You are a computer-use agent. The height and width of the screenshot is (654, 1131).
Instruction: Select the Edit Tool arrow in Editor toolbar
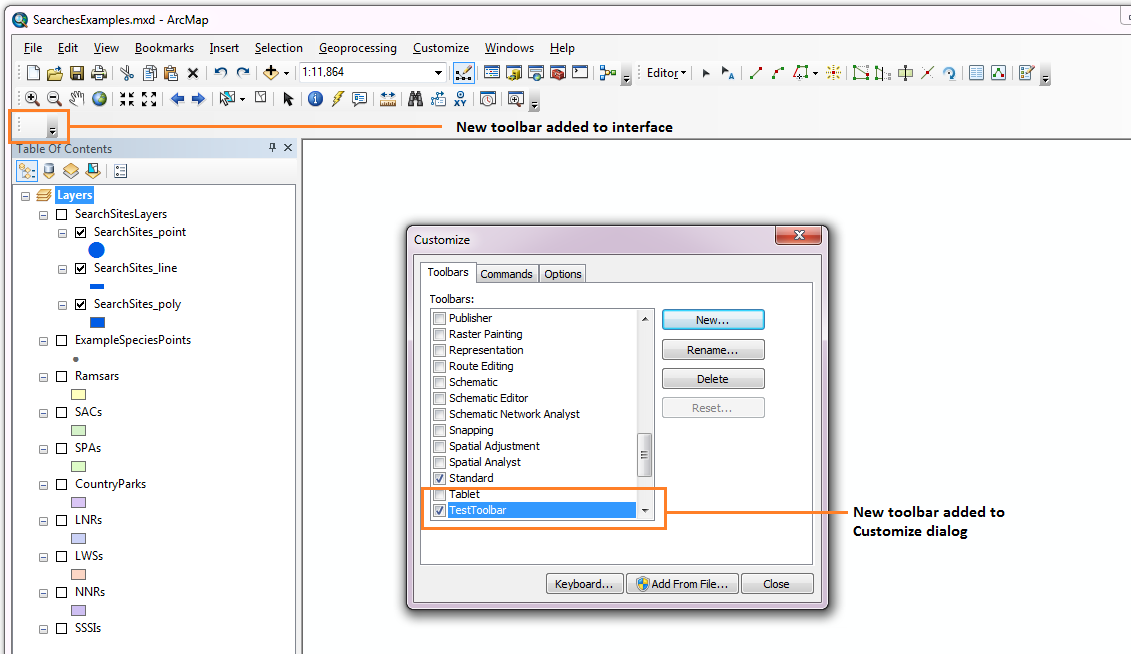point(706,73)
